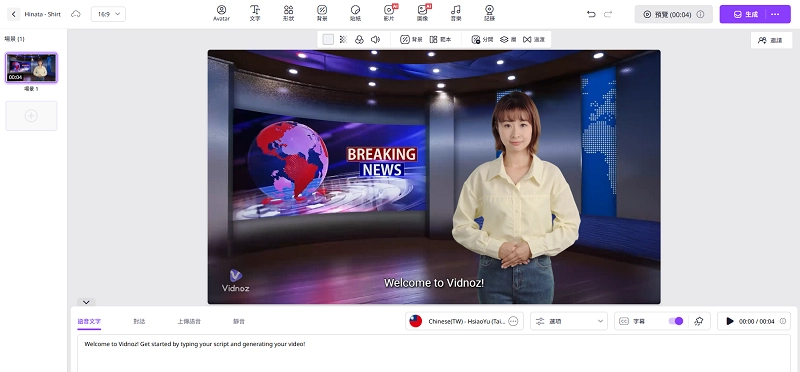Pick the white background color swatch
The height and width of the screenshot is (372, 800).
(328, 39)
